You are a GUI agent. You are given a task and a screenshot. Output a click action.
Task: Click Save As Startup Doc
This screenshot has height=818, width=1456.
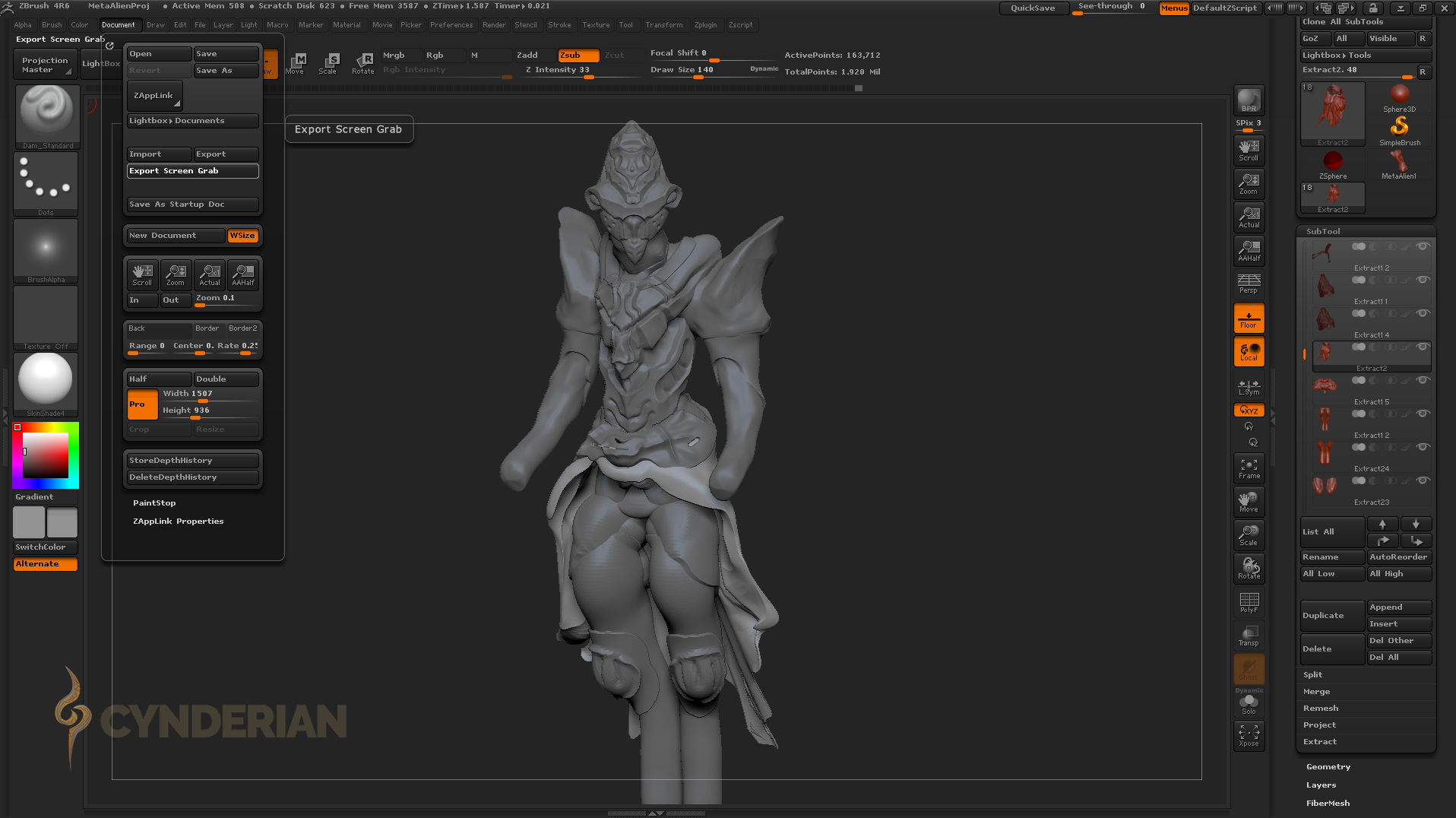[x=193, y=204]
